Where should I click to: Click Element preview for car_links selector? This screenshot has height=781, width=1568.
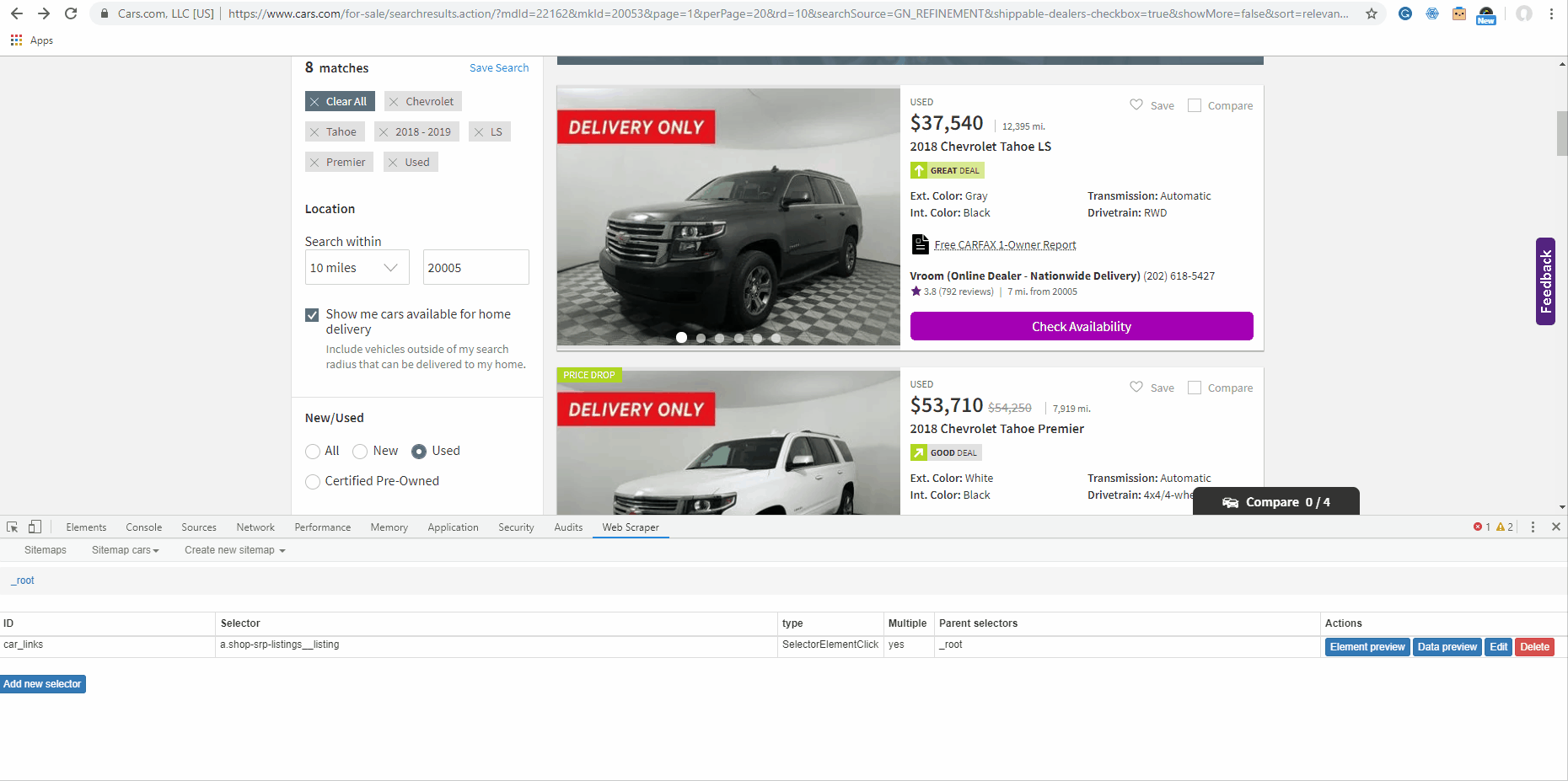1367,647
